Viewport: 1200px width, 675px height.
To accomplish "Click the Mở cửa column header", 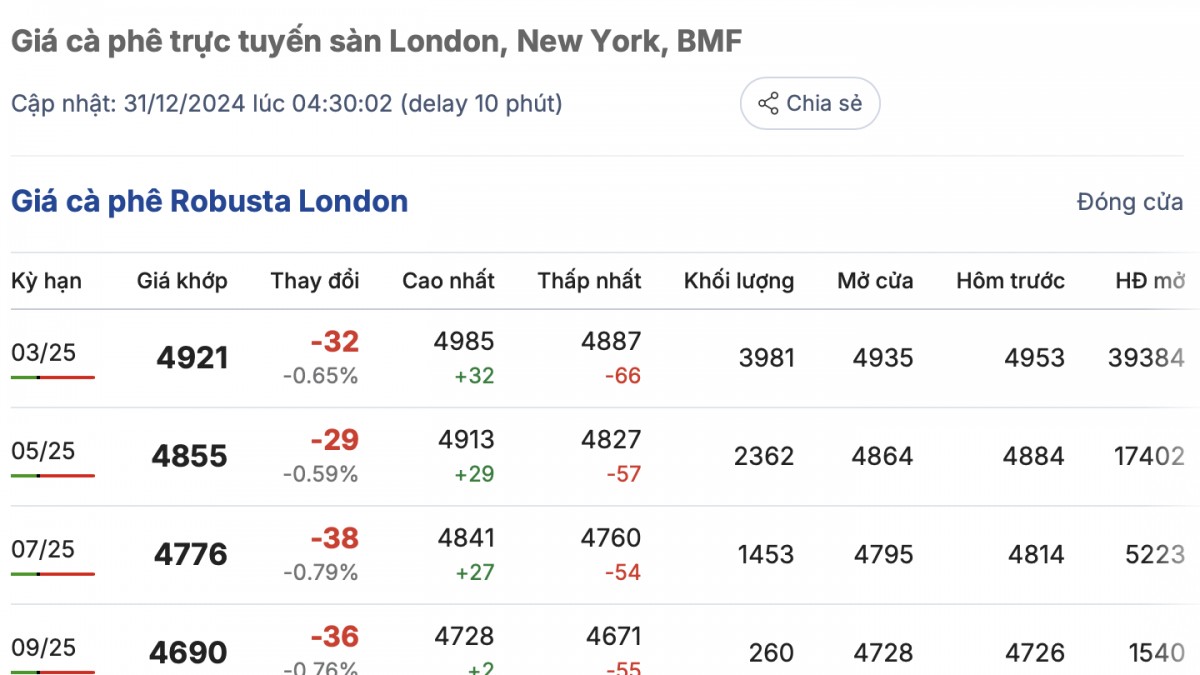I will (x=875, y=281).
